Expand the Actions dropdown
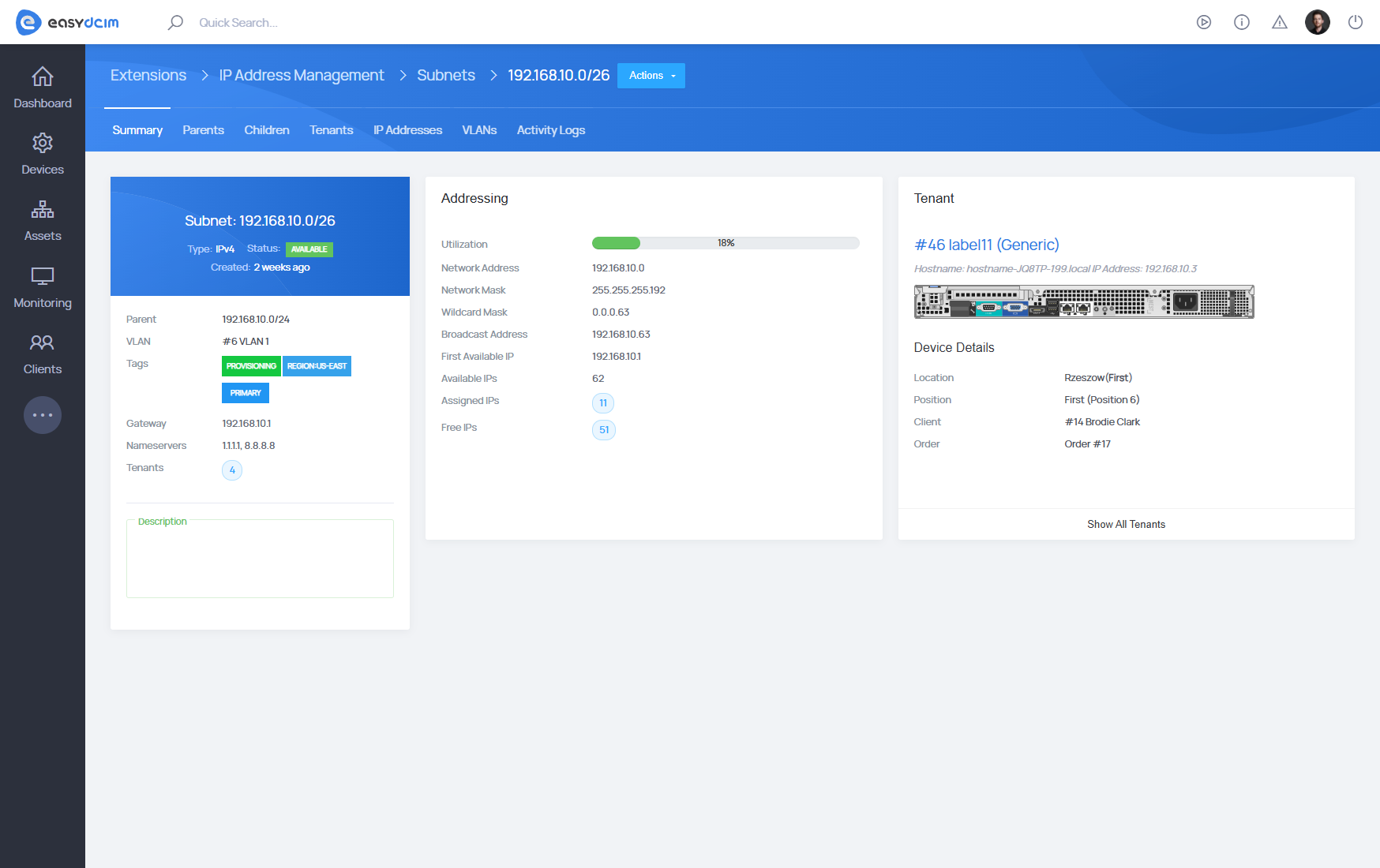 651,76
